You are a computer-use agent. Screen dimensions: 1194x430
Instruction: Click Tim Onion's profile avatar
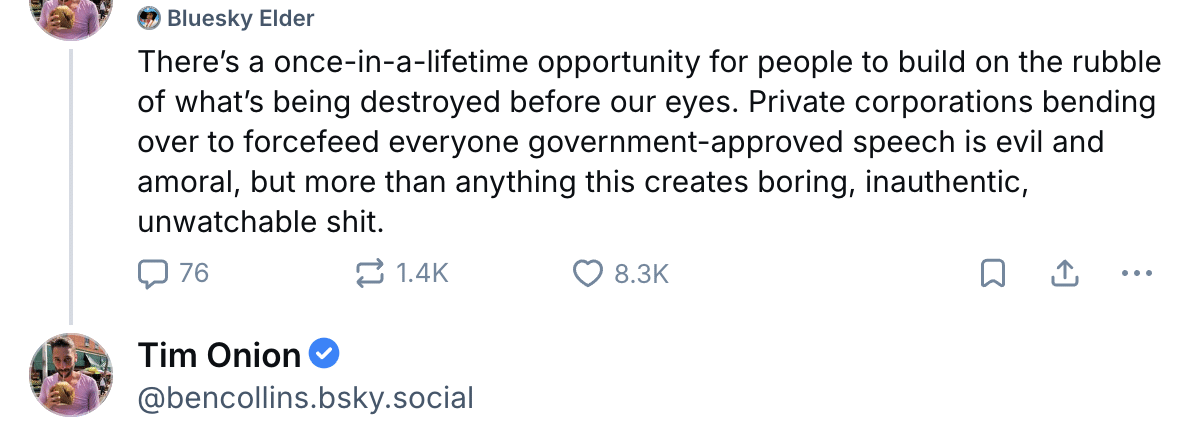point(71,374)
